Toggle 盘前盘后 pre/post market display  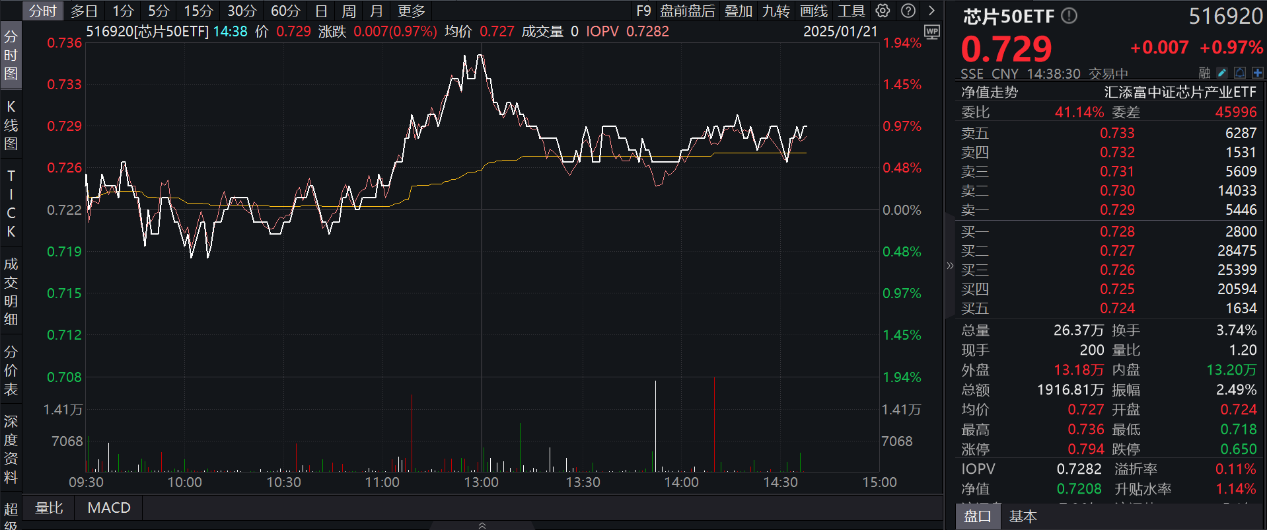tap(687, 11)
